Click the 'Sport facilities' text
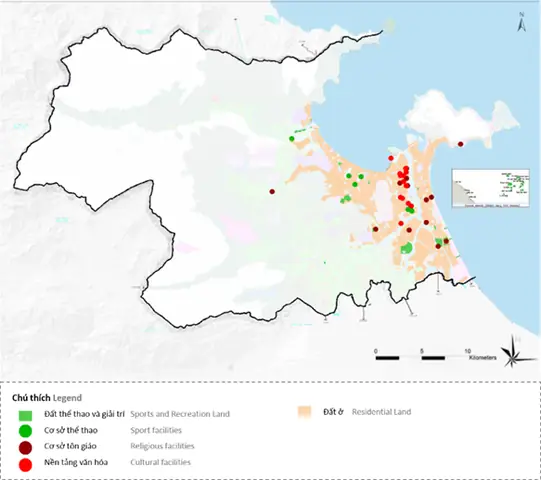The height and width of the screenshot is (480, 541). [156, 430]
